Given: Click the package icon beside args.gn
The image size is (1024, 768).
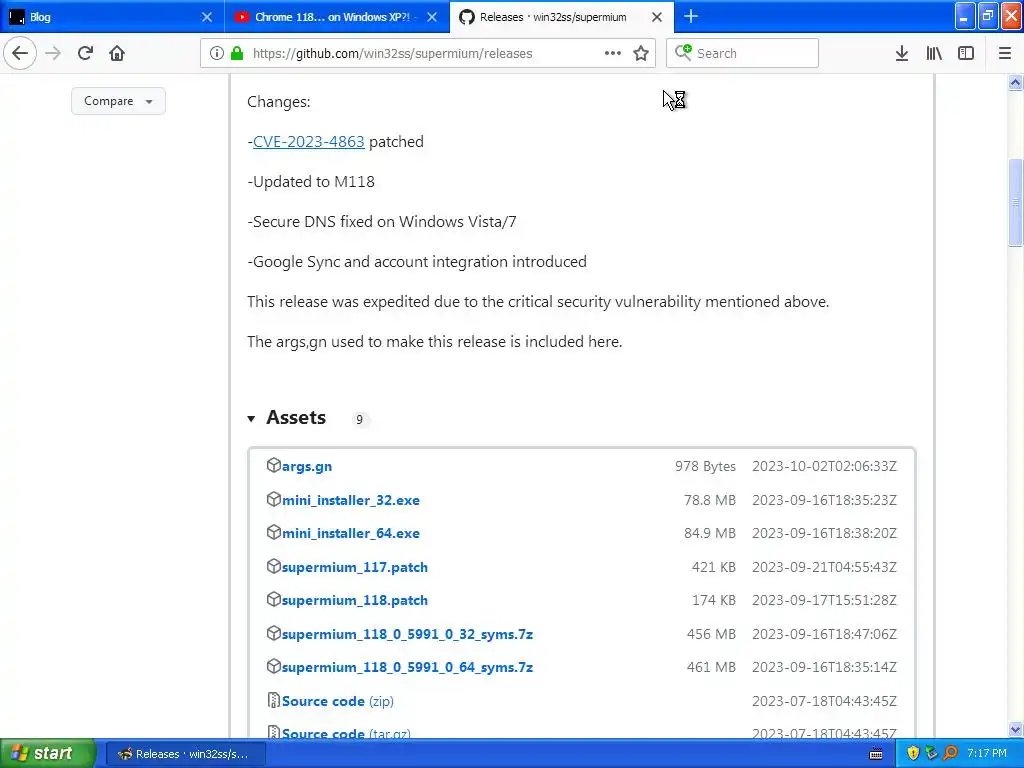Looking at the screenshot, I should click(x=274, y=465).
